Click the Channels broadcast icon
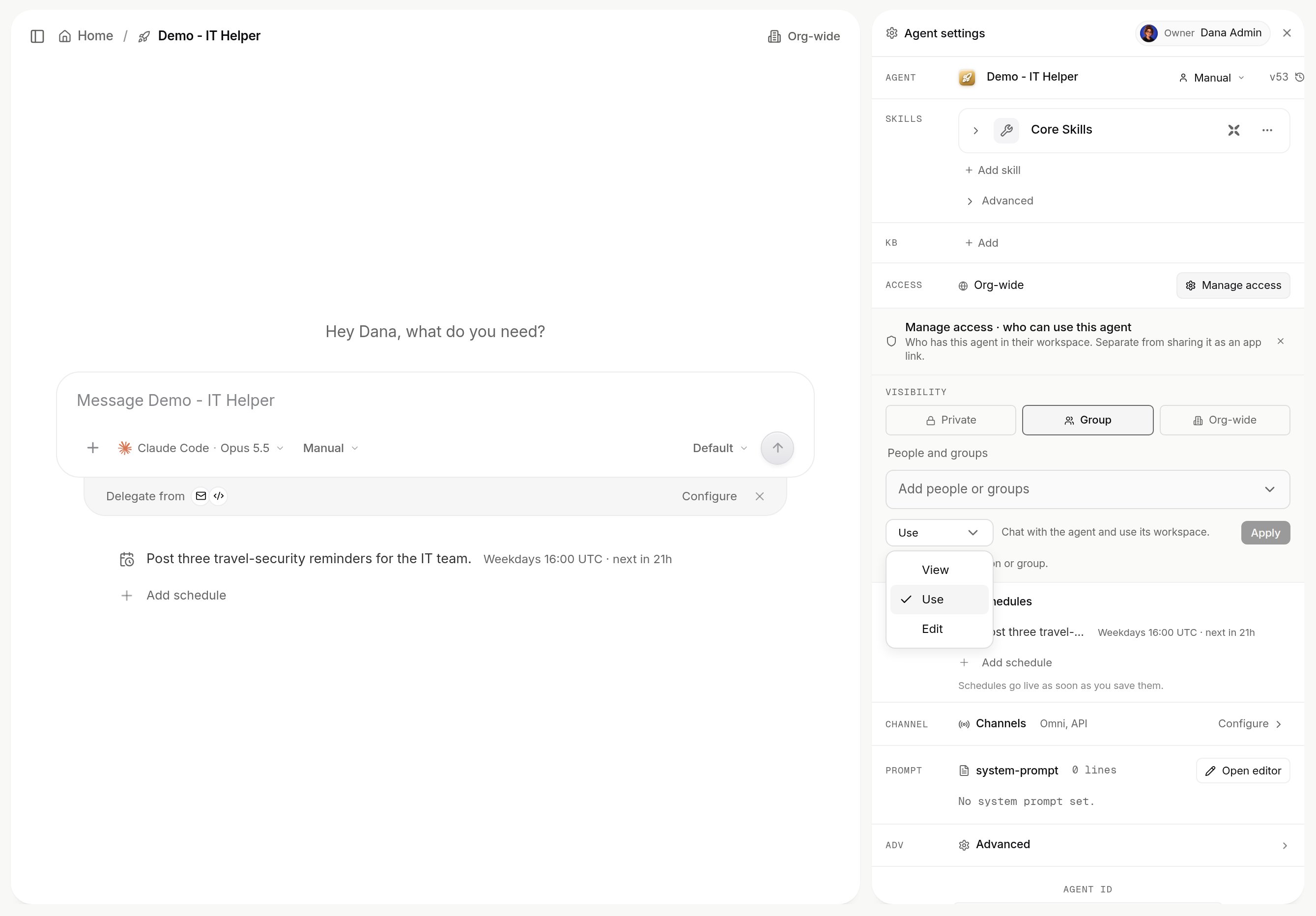The width and height of the screenshot is (1316, 916). [x=964, y=724]
